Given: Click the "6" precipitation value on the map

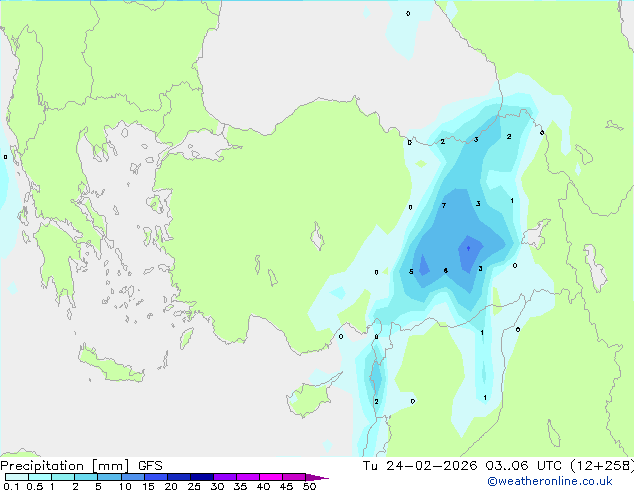Looking at the screenshot, I should tap(445, 270).
